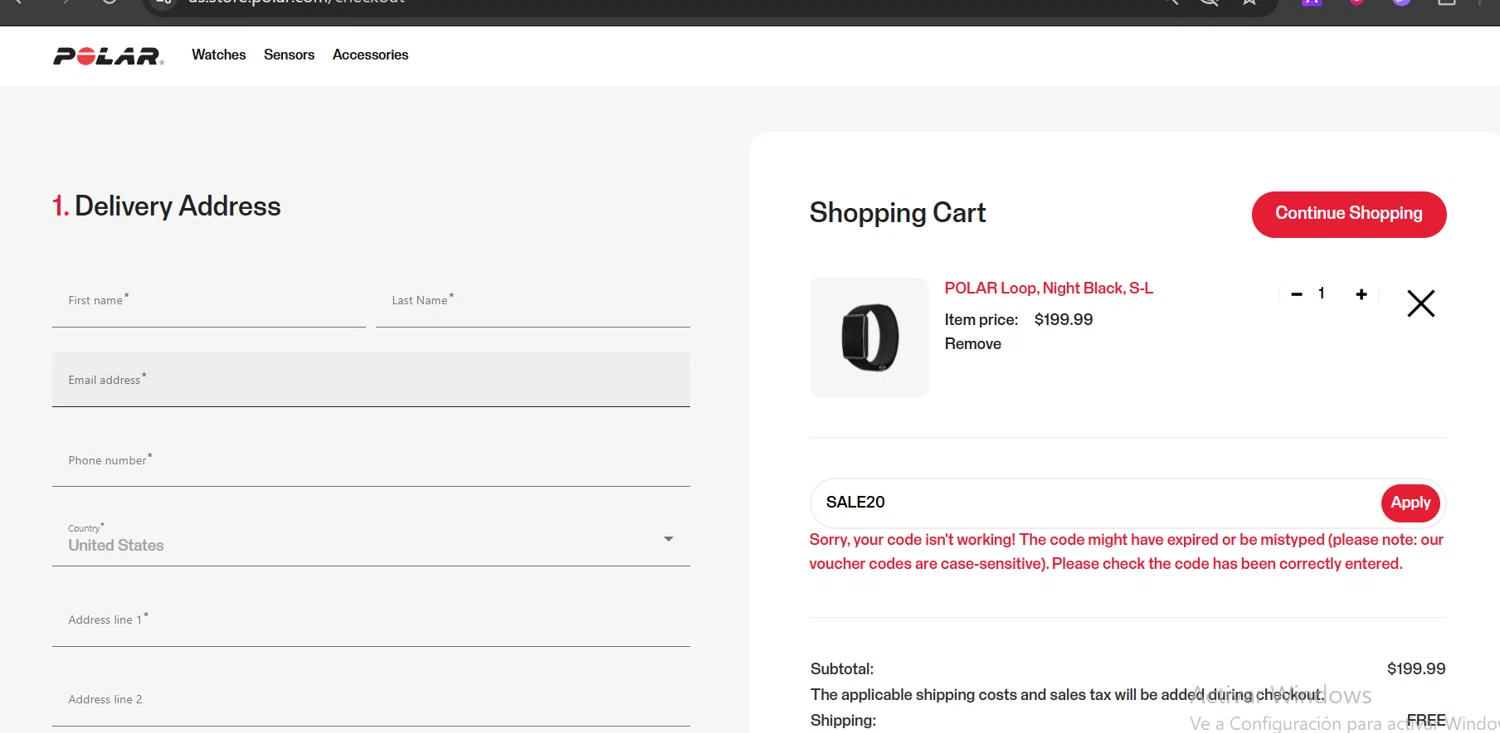The image size is (1500, 733).
Task: Click the quantity value 1
Action: 1321,294
